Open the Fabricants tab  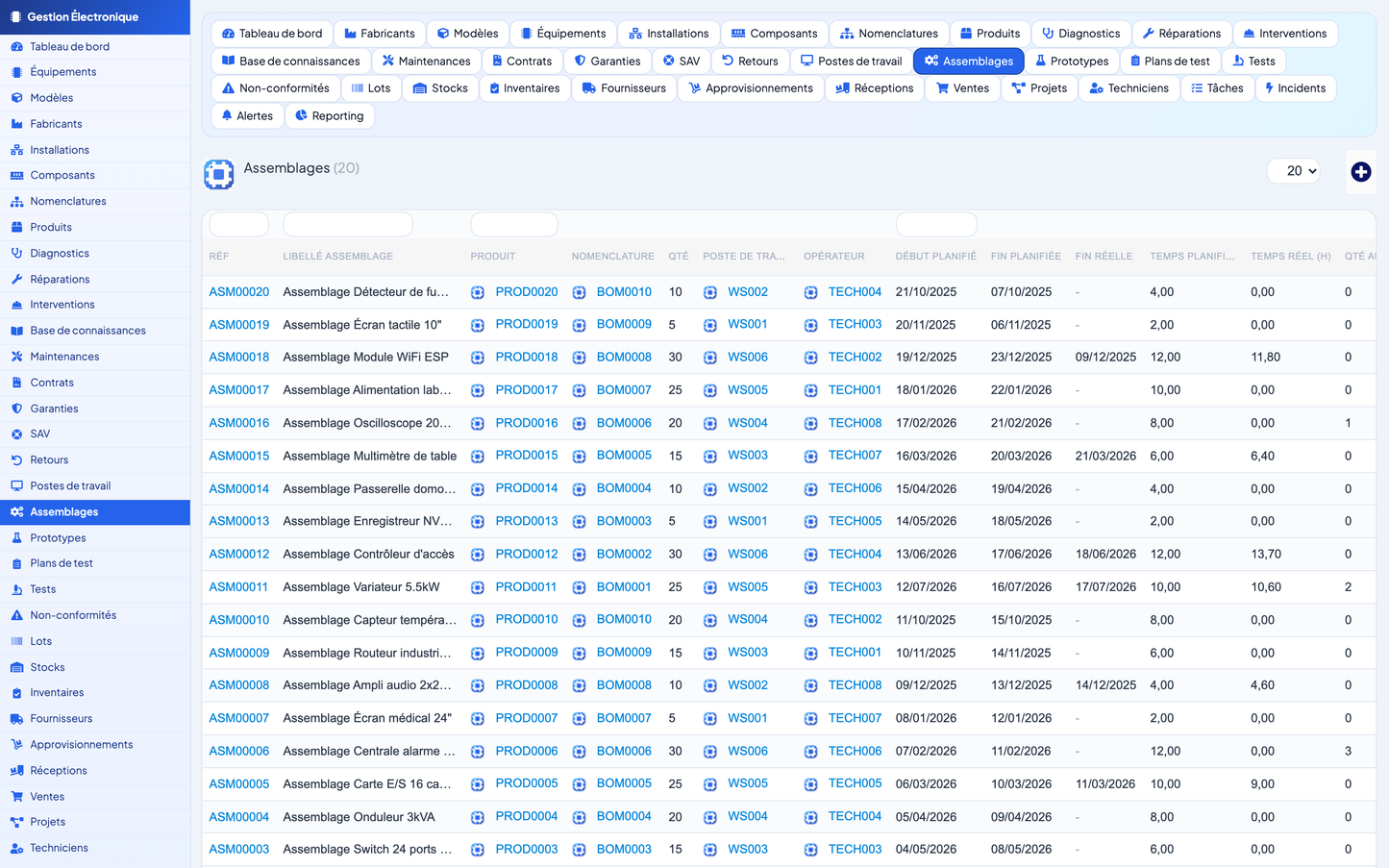pos(380,34)
